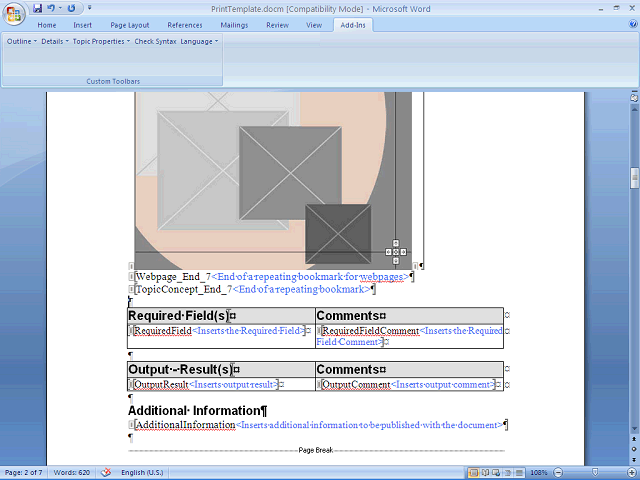Save the document from the Quick Access Toolbar
The height and width of the screenshot is (480, 640).
38,8
